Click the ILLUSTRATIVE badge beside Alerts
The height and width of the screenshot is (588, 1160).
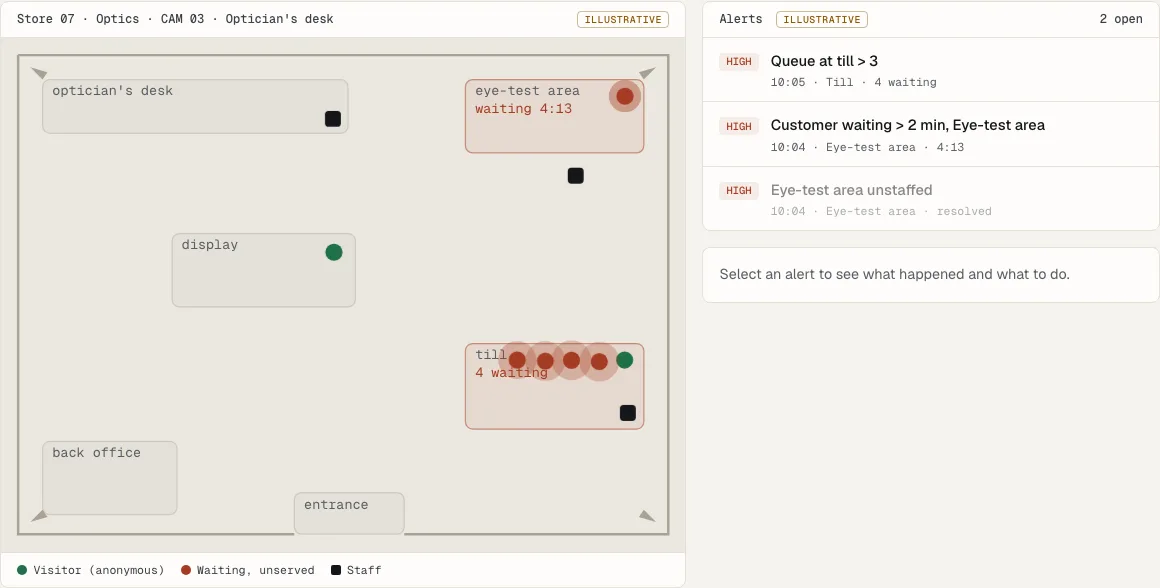822,19
